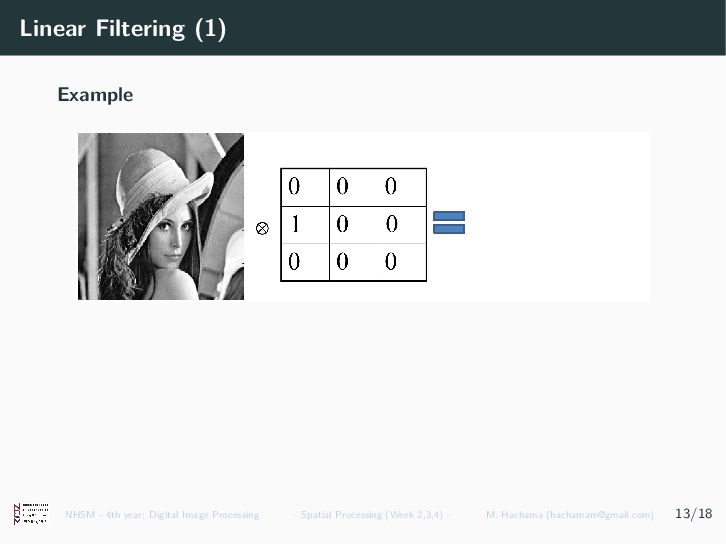Screen dimensions: 726x544
Task: Select the zero in the kernel's center cell
Action: click(342, 225)
